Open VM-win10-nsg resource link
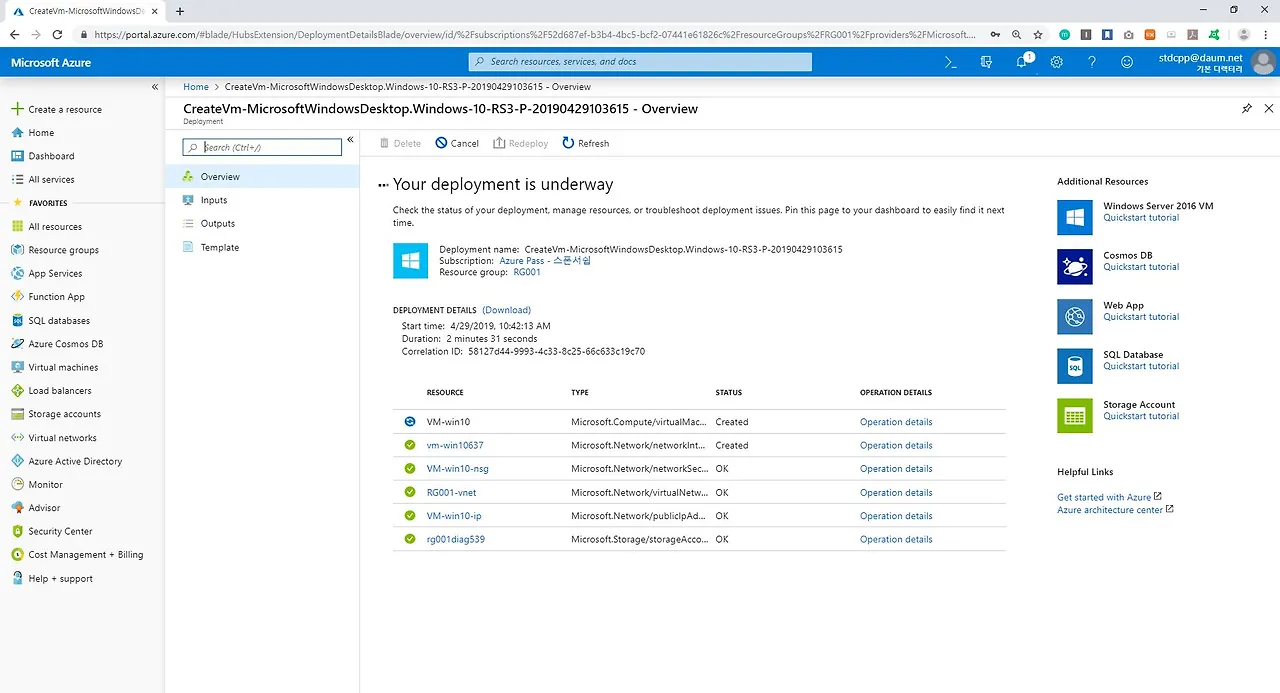 point(457,468)
